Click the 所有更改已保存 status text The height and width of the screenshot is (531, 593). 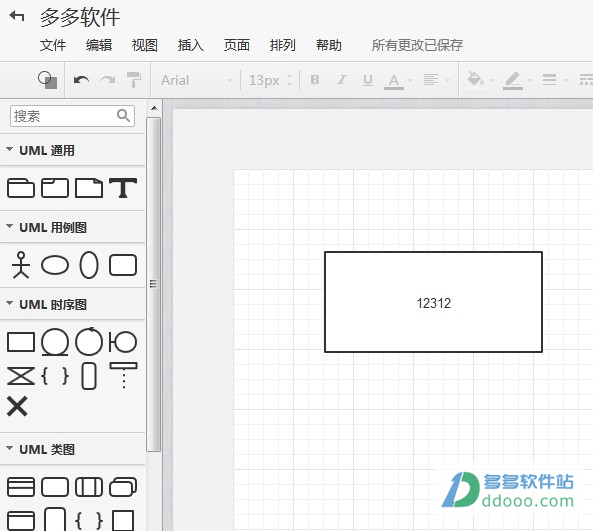pyautogui.click(x=417, y=45)
